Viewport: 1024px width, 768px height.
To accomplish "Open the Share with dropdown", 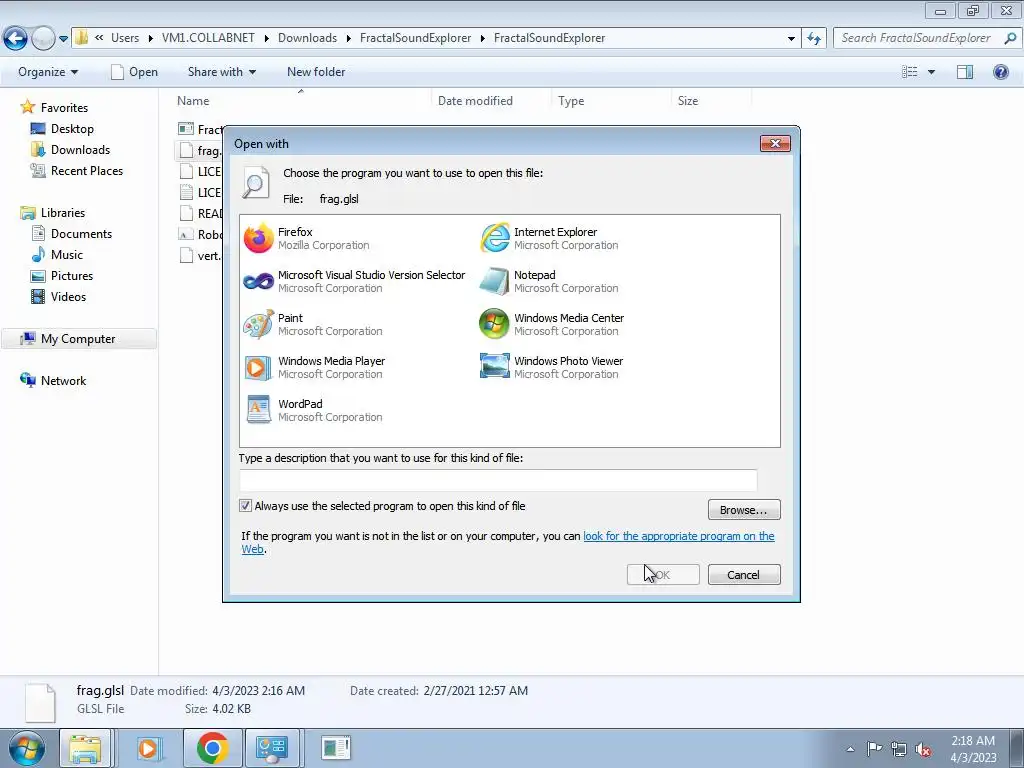I will point(221,72).
